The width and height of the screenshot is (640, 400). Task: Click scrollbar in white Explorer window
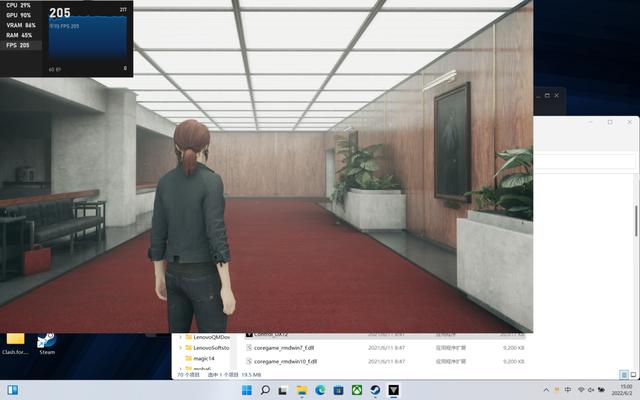tap(636, 220)
